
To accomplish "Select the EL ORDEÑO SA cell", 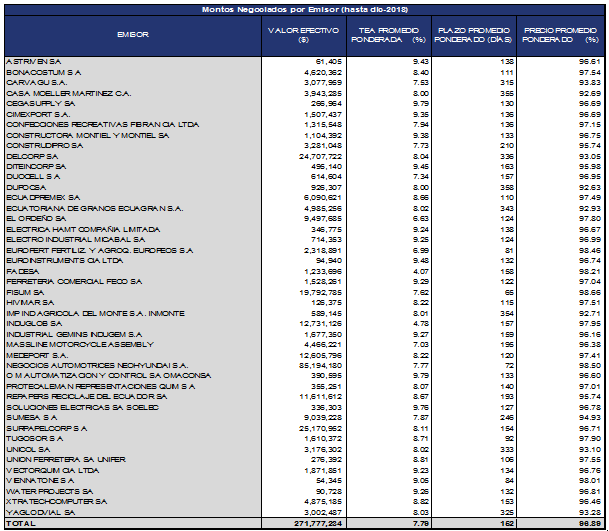I will pos(36,219).
